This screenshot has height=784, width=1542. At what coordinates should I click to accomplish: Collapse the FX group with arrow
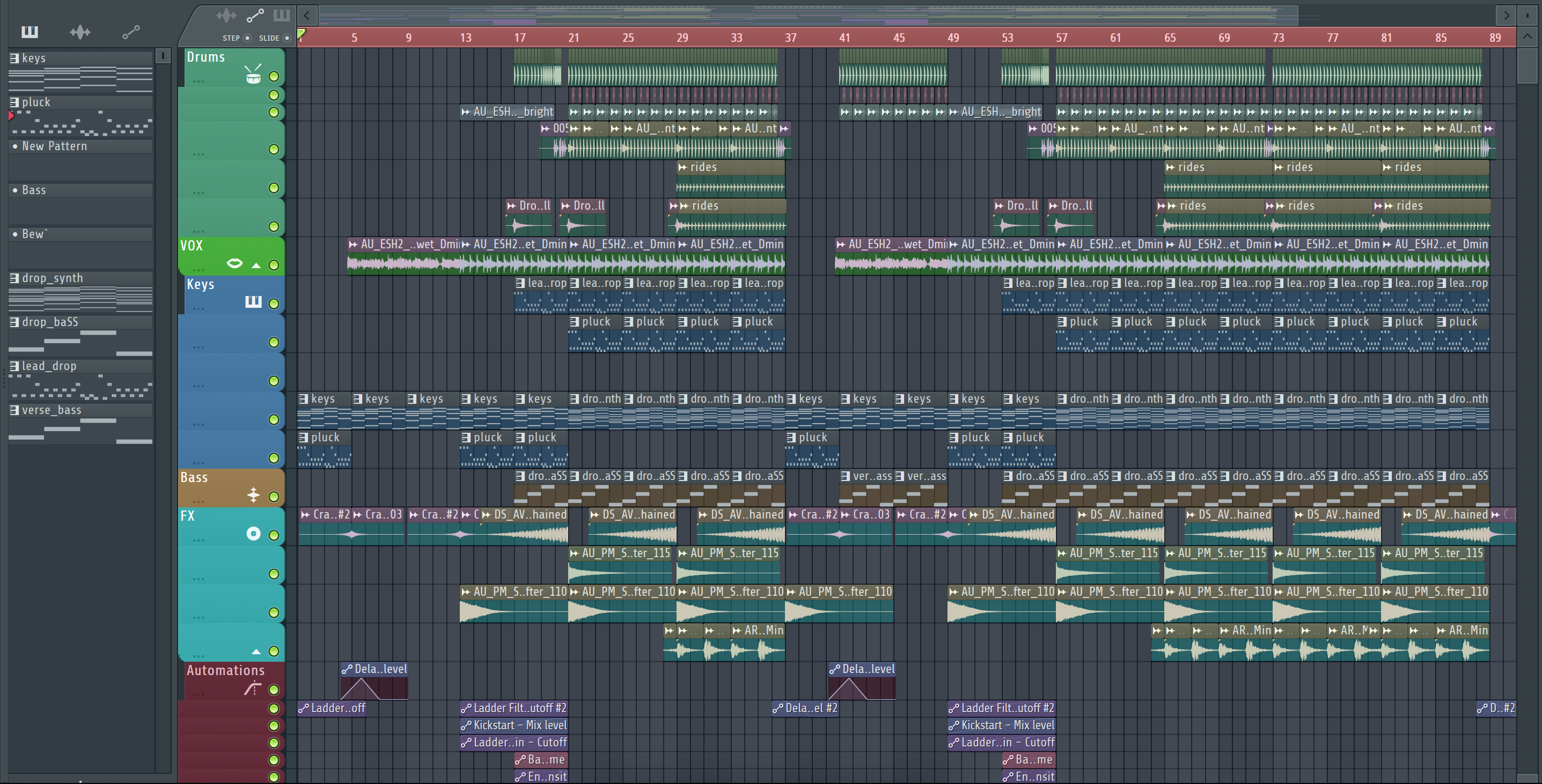256,652
